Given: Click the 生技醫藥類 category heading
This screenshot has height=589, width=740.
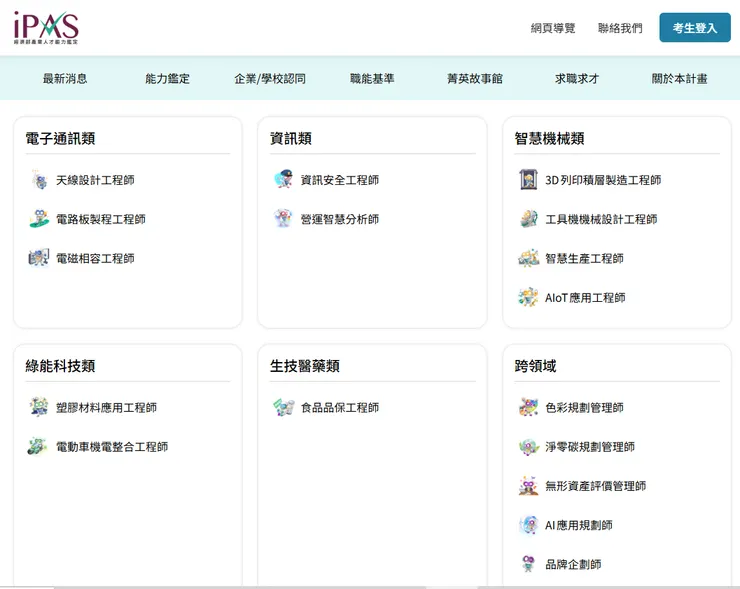Looking at the screenshot, I should [x=305, y=366].
